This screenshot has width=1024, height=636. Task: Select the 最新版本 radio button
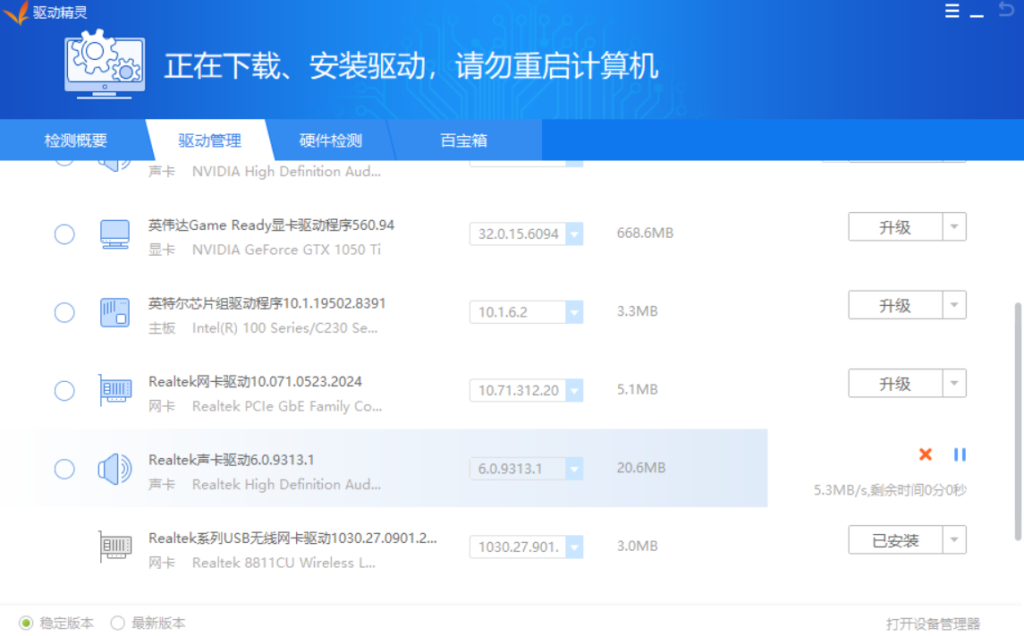(117, 622)
